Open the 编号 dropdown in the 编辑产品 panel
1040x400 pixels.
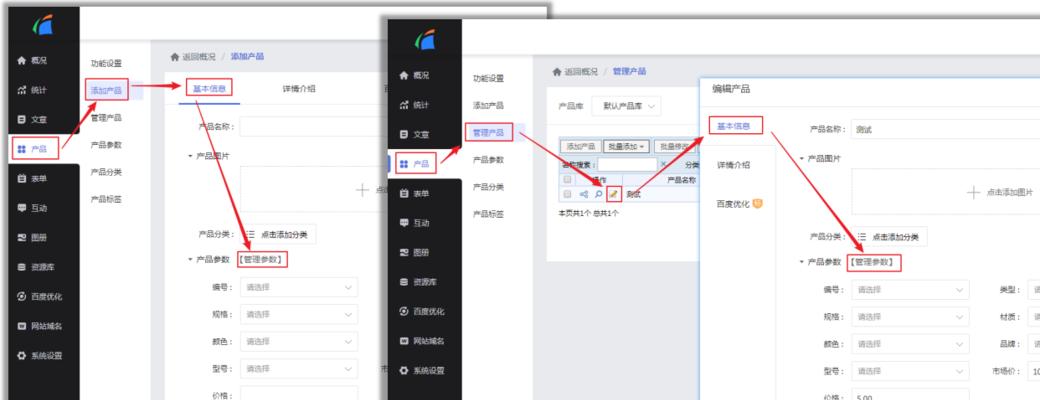(x=910, y=290)
